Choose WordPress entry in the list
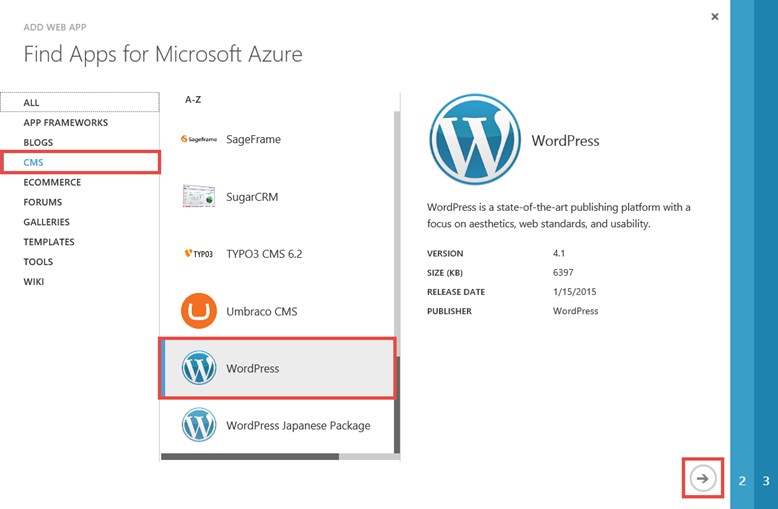Viewport: 778px width, 509px height. 277,368
